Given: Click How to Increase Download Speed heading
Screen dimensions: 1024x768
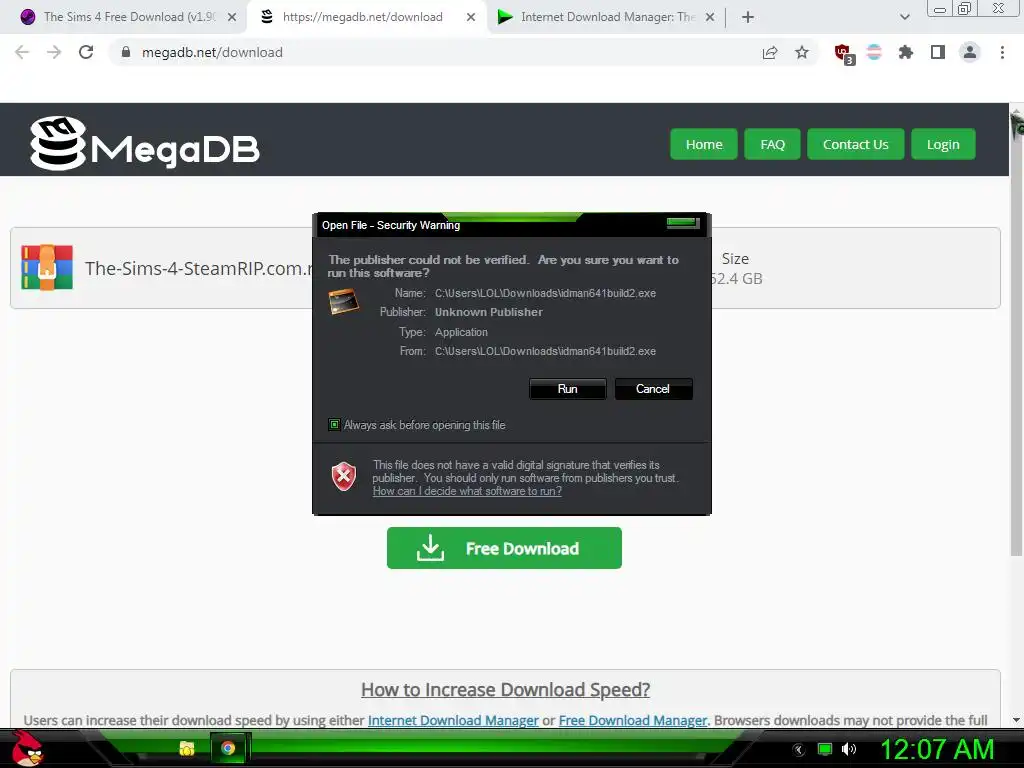Looking at the screenshot, I should coord(505,690).
